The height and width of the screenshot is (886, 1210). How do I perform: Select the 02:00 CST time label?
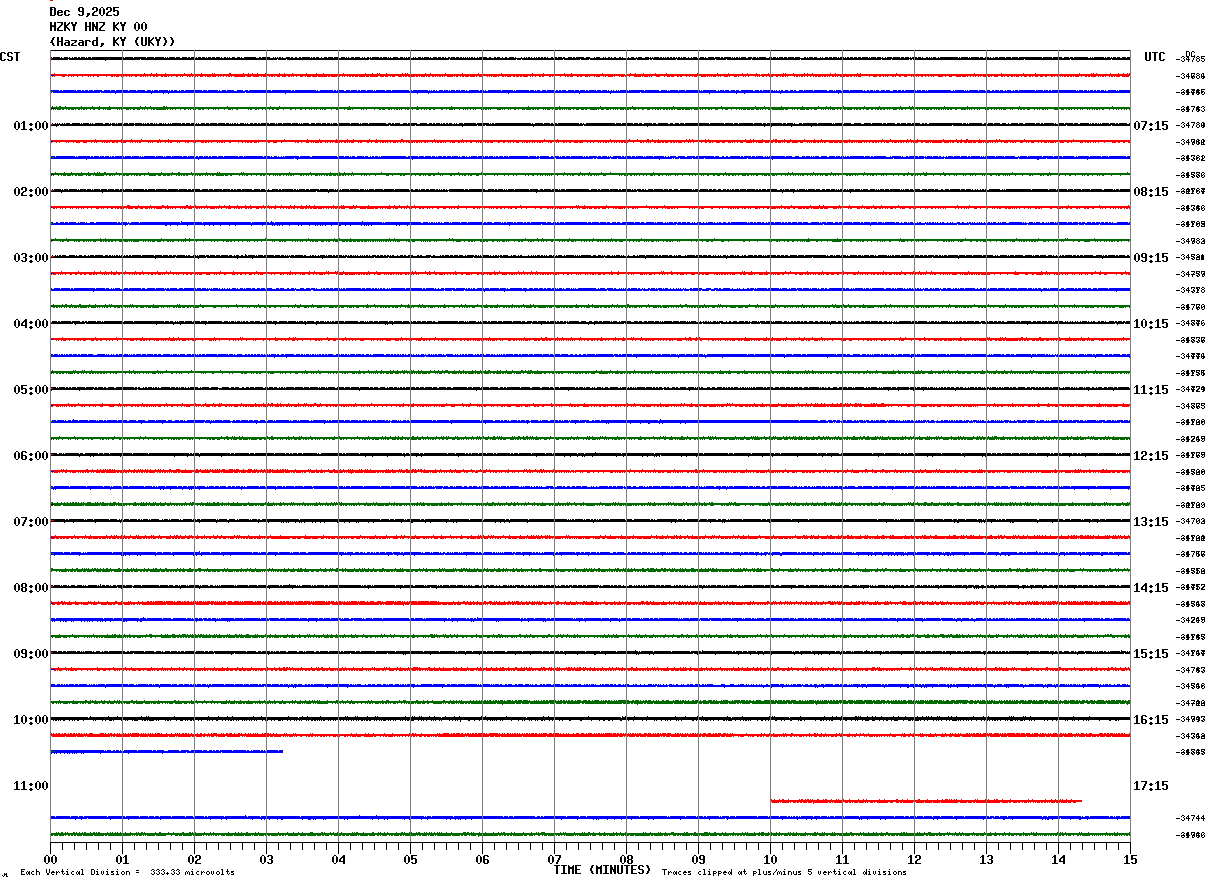coord(31,192)
